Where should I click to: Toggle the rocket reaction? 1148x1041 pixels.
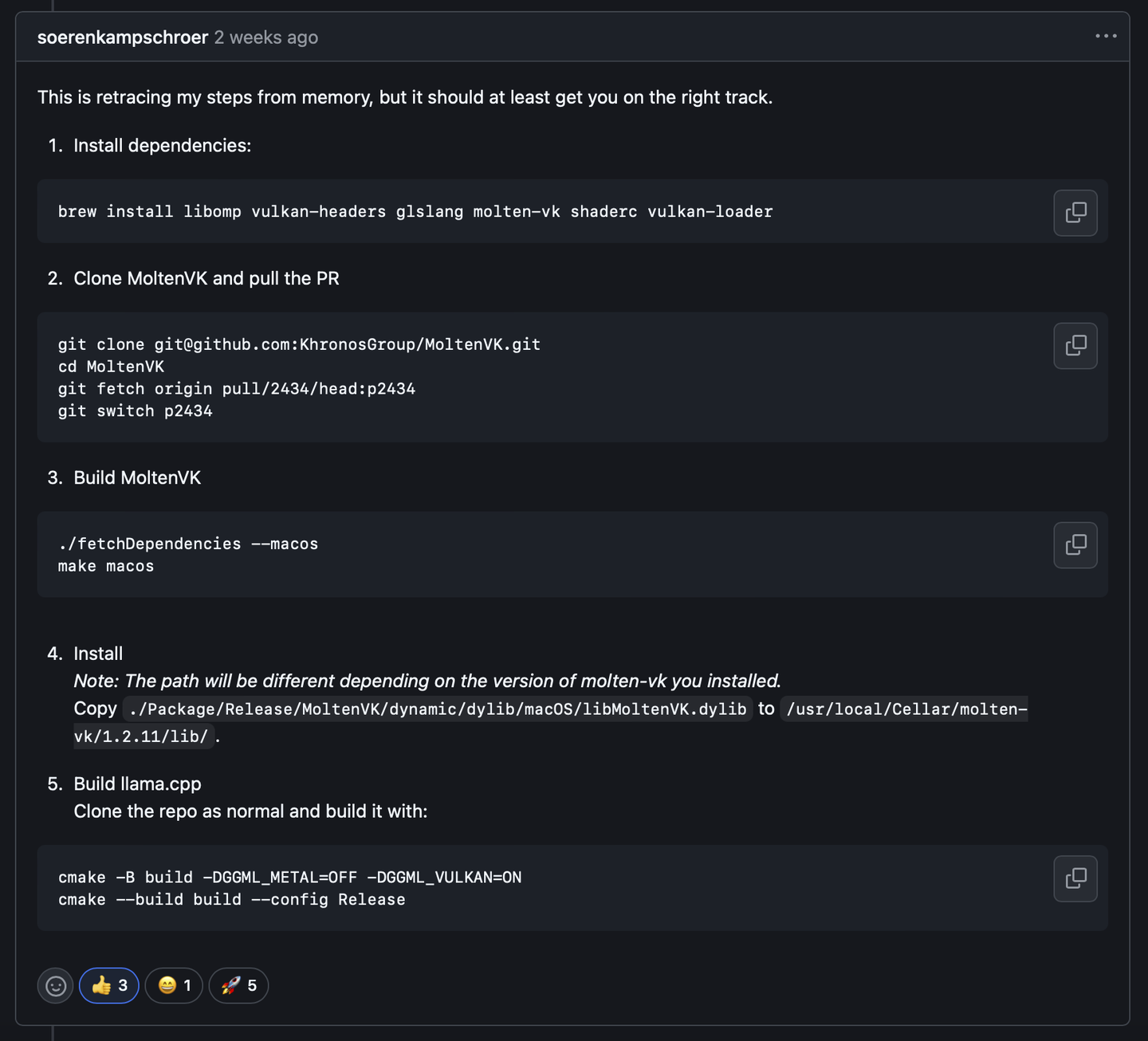point(238,986)
